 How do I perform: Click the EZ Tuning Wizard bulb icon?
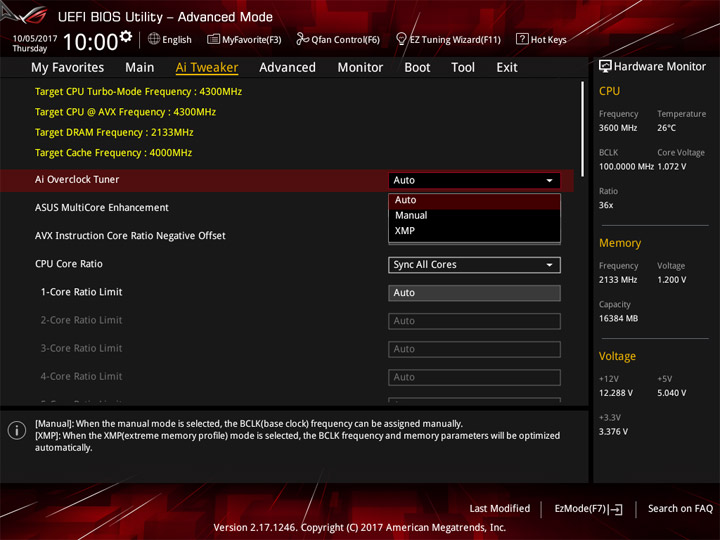[401, 39]
